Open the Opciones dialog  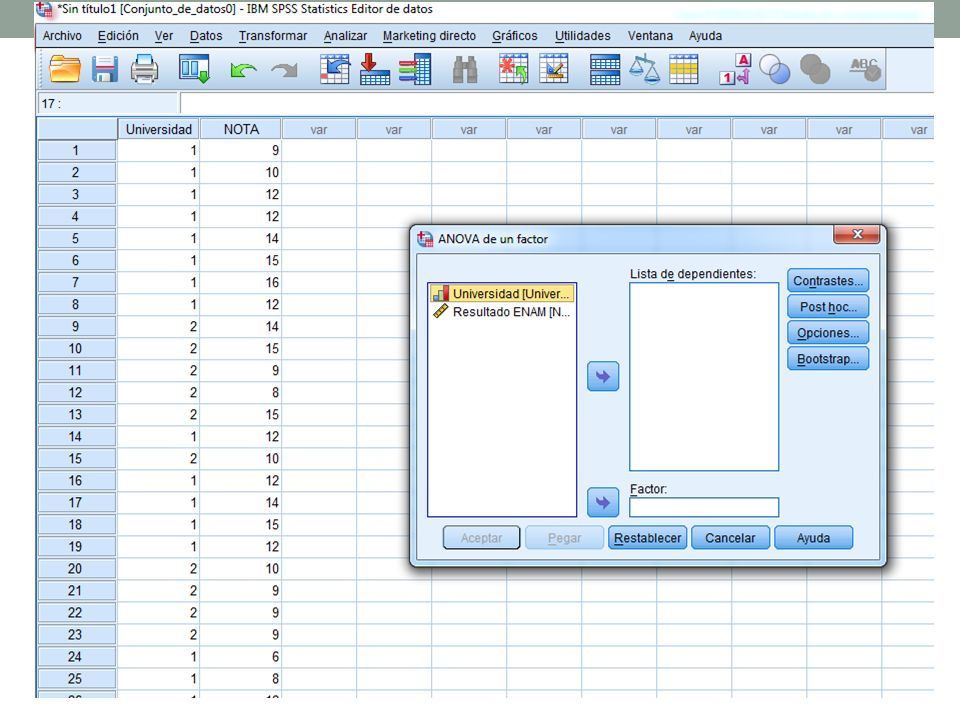click(828, 333)
